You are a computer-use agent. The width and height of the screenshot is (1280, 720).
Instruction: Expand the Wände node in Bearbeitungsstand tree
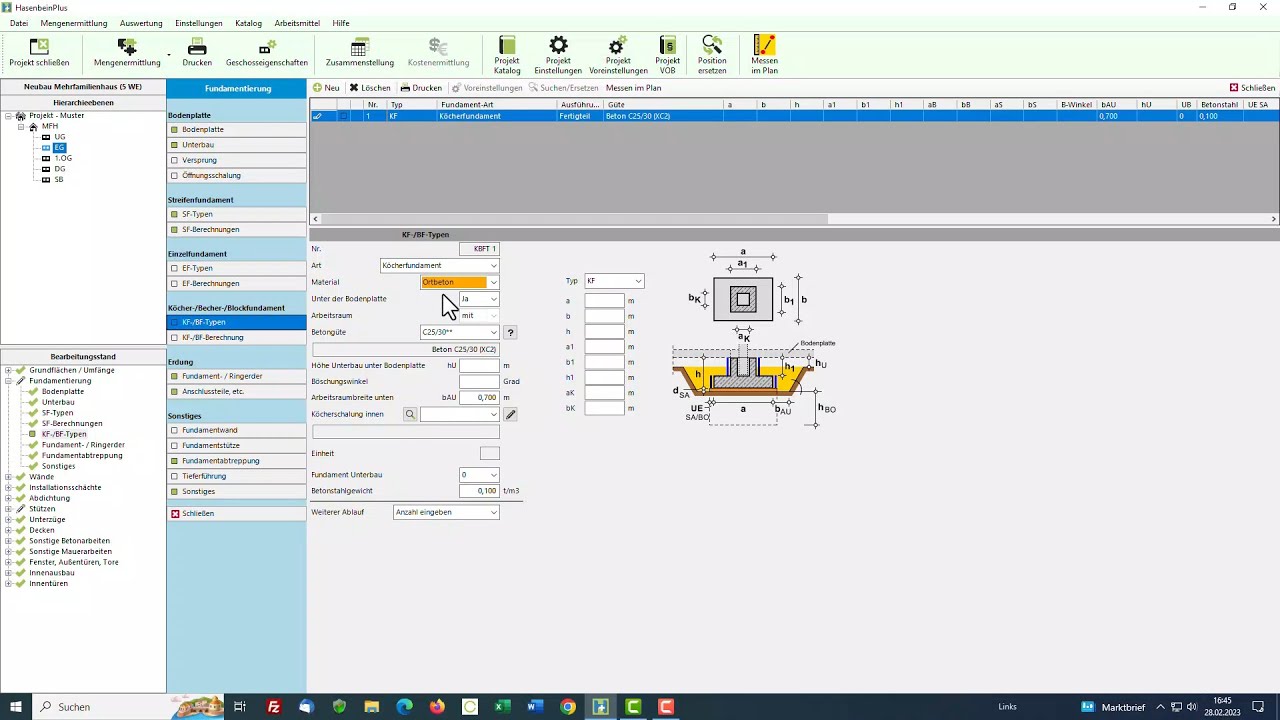(8, 477)
